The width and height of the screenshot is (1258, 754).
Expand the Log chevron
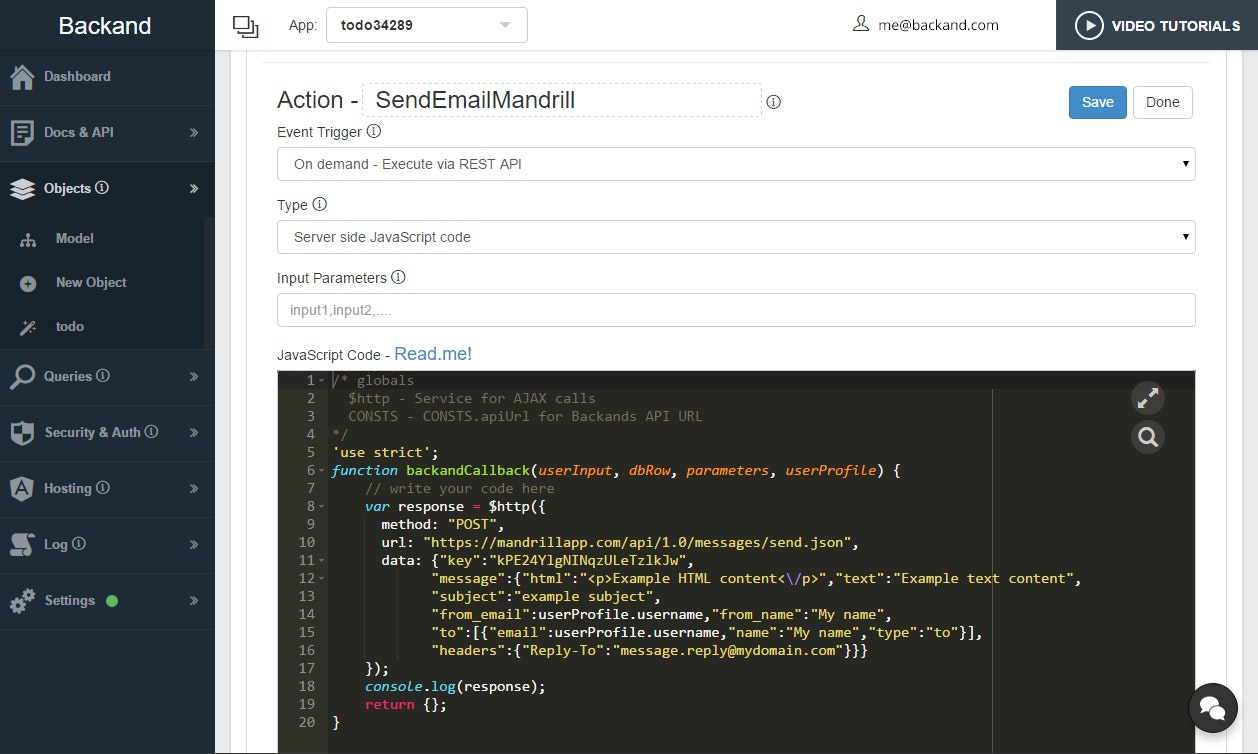pos(194,545)
